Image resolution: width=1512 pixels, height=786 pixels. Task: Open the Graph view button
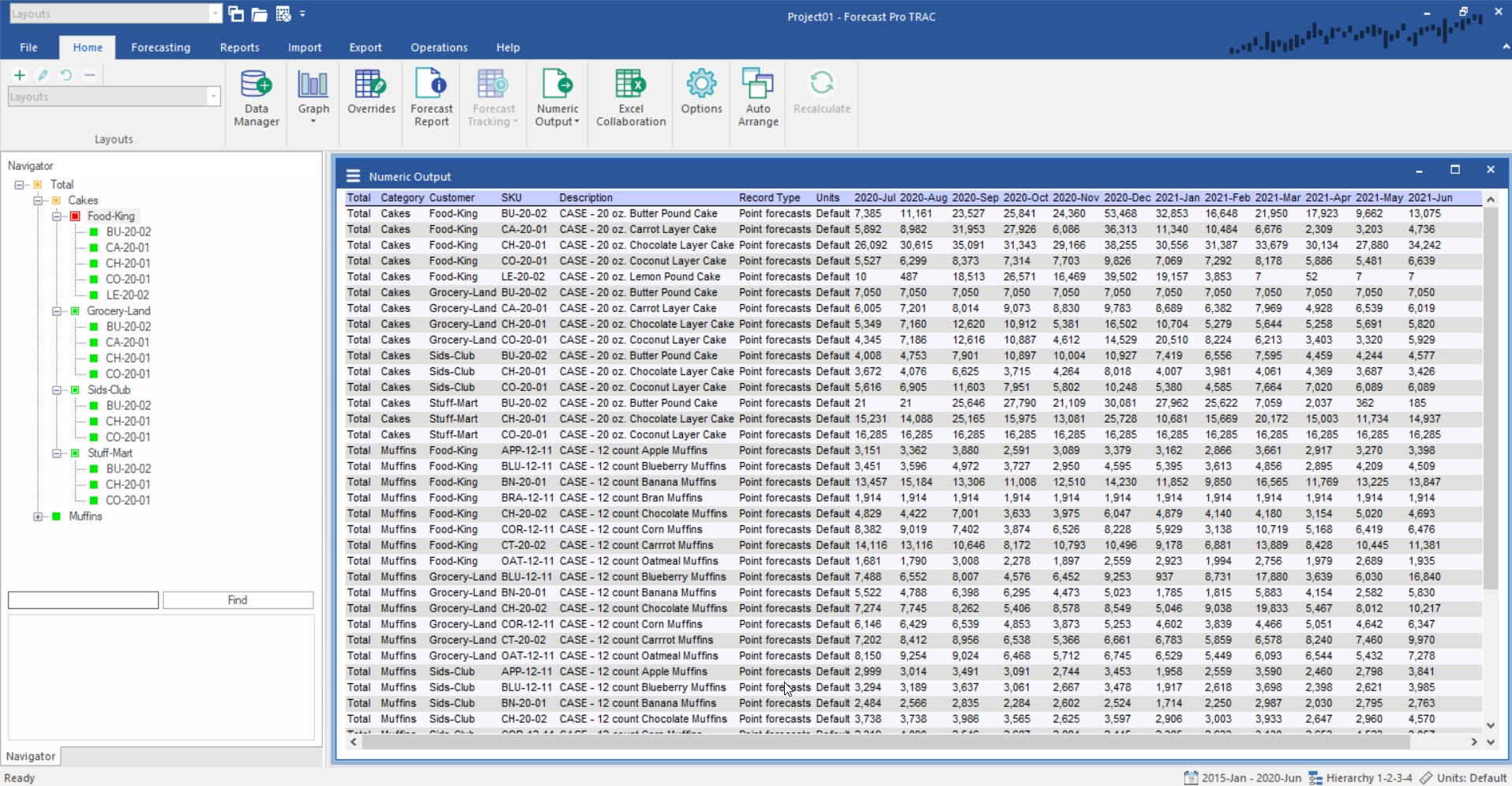click(313, 97)
